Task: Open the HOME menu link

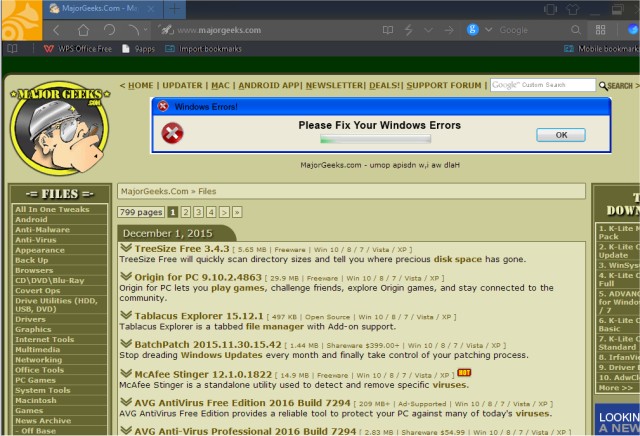Action: [x=140, y=85]
